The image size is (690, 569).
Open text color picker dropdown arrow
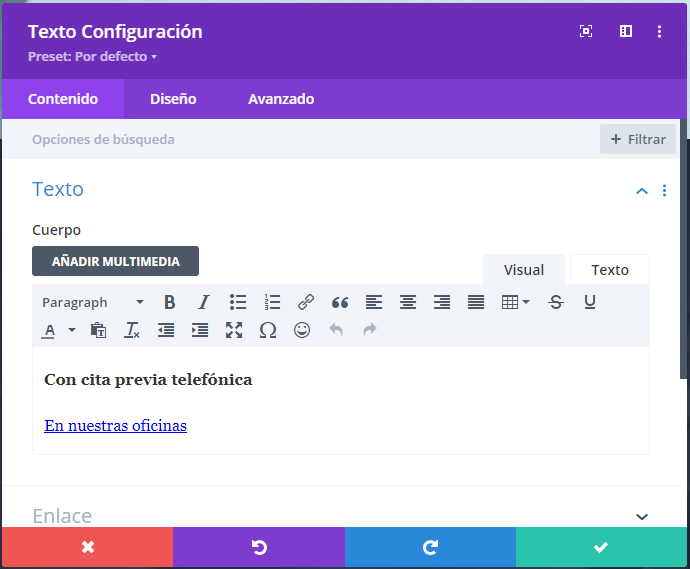72,330
